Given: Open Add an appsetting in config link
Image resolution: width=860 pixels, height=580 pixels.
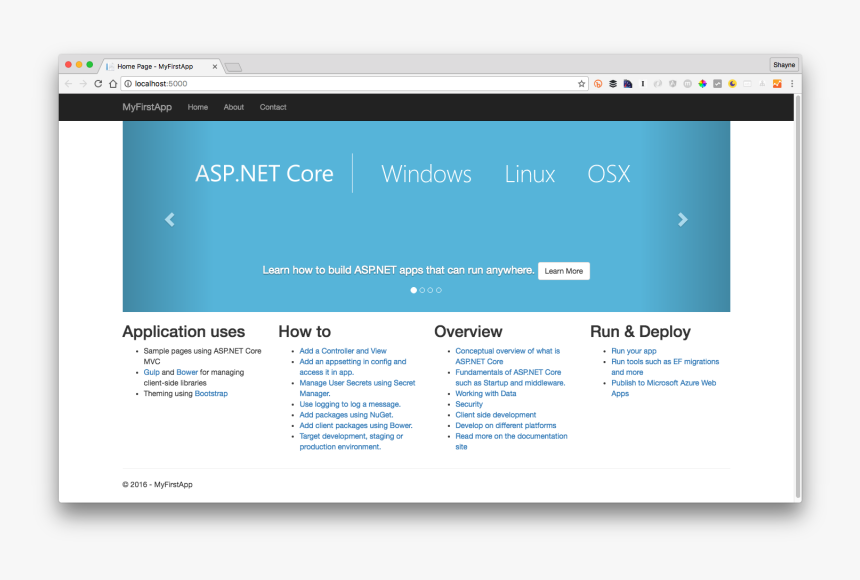Looking at the screenshot, I should [x=353, y=367].
